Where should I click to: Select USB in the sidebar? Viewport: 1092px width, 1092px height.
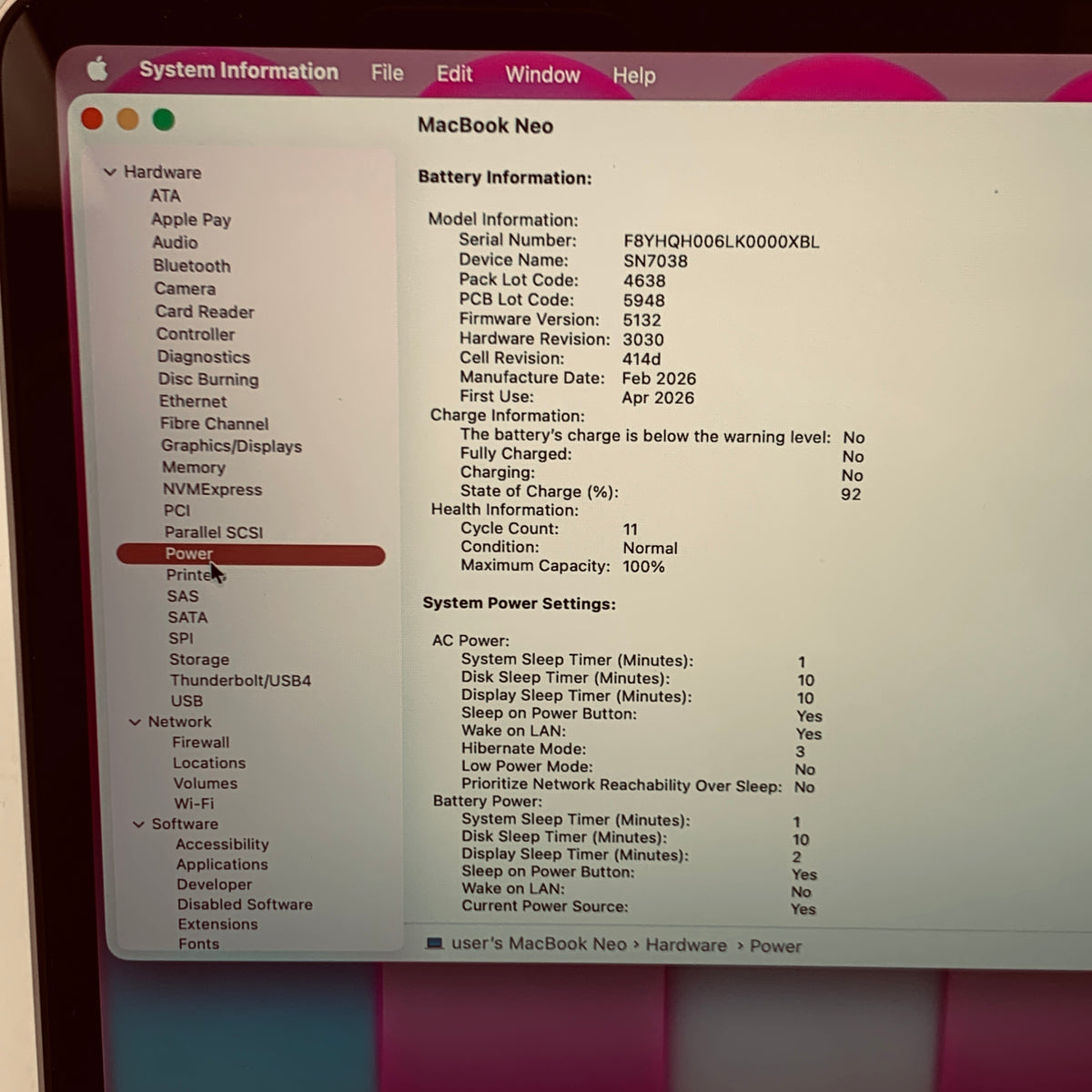pyautogui.click(x=187, y=701)
